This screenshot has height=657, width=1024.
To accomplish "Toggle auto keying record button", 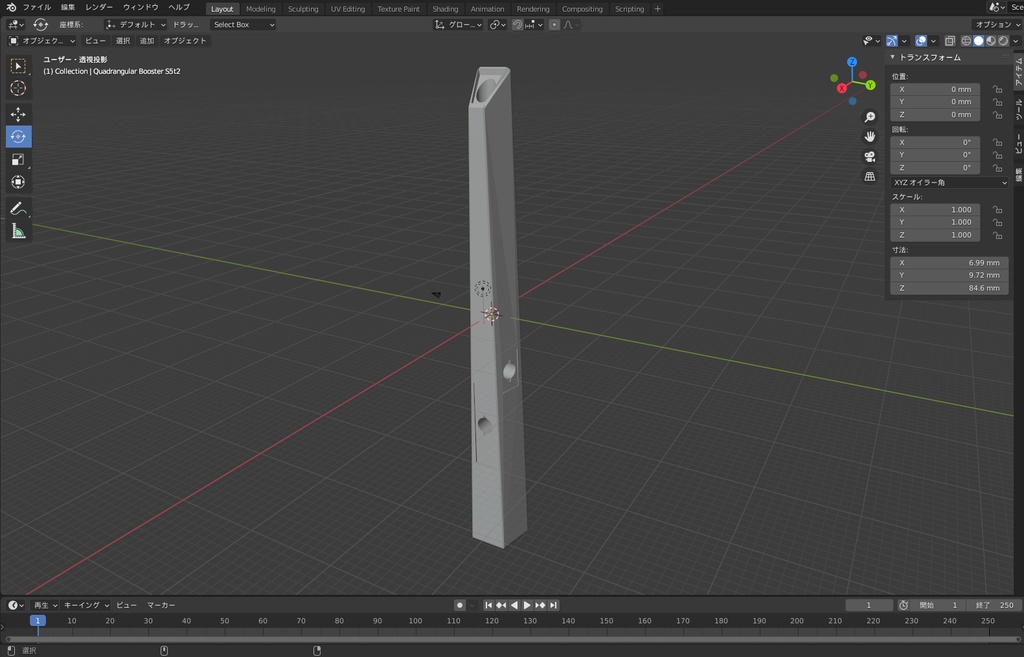I will 460,605.
